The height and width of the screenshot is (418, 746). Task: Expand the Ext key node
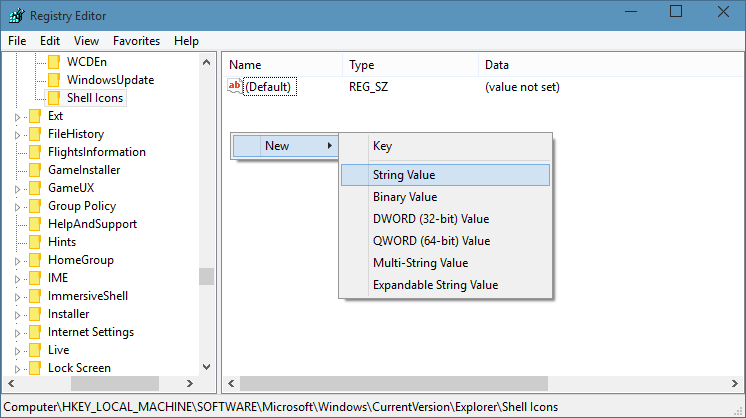[x=17, y=116]
